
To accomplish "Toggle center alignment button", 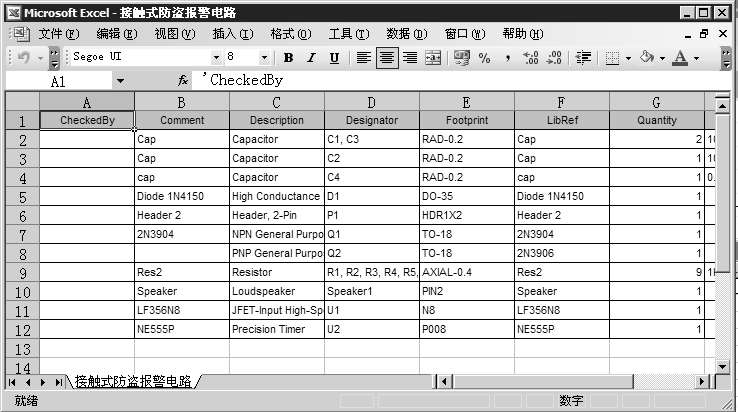I will point(387,58).
